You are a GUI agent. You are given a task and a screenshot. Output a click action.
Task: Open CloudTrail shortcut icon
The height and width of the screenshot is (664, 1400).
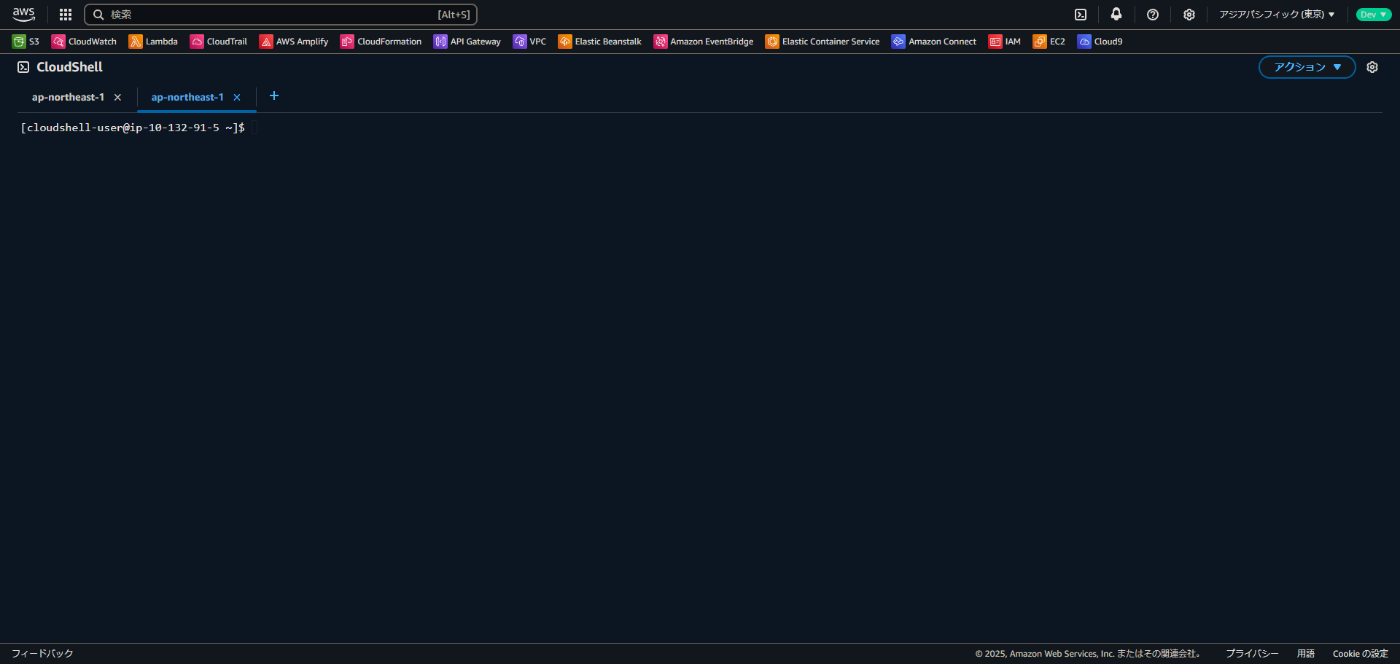coord(197,42)
